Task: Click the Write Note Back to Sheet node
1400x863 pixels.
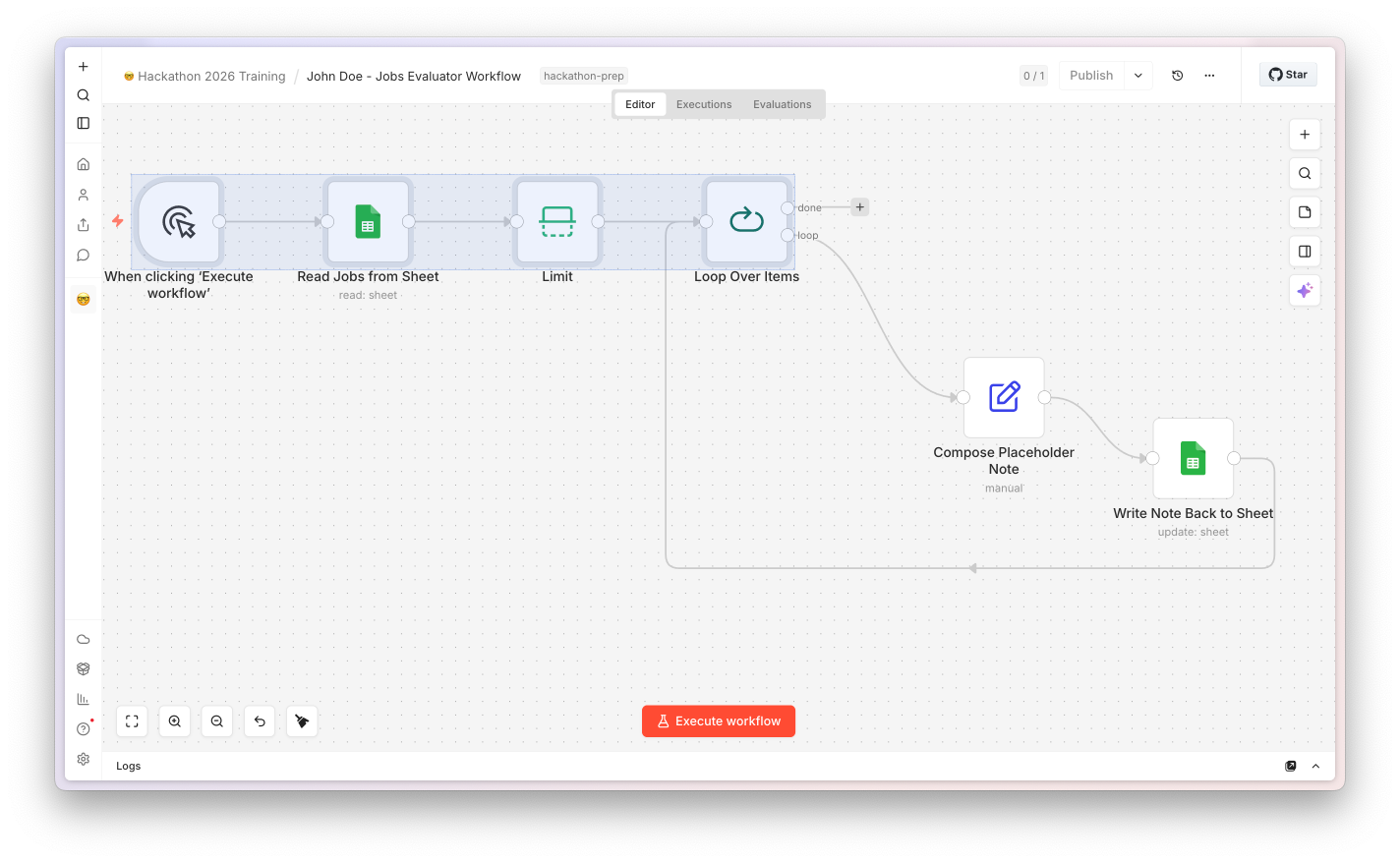Action: (x=1193, y=458)
